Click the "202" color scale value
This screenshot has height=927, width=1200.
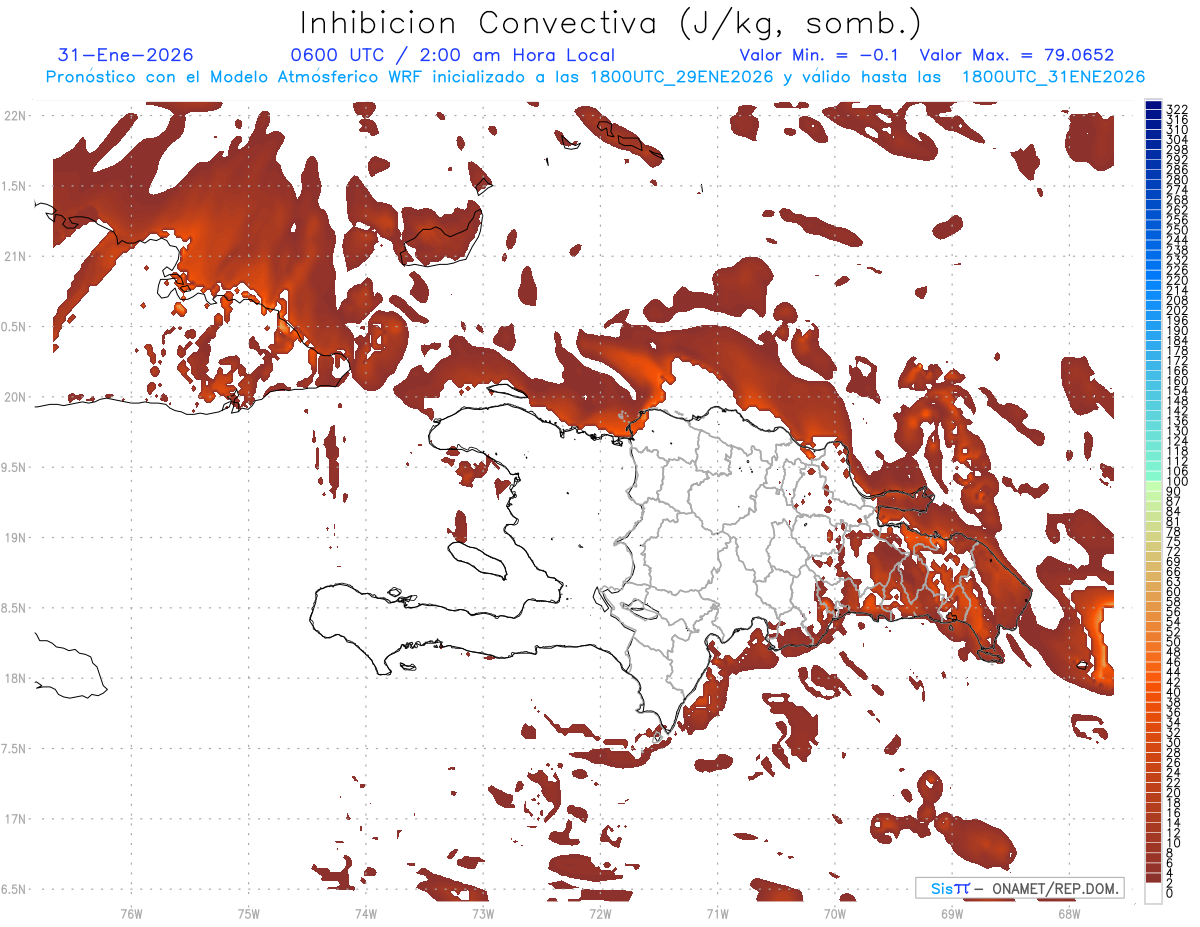[1176, 310]
